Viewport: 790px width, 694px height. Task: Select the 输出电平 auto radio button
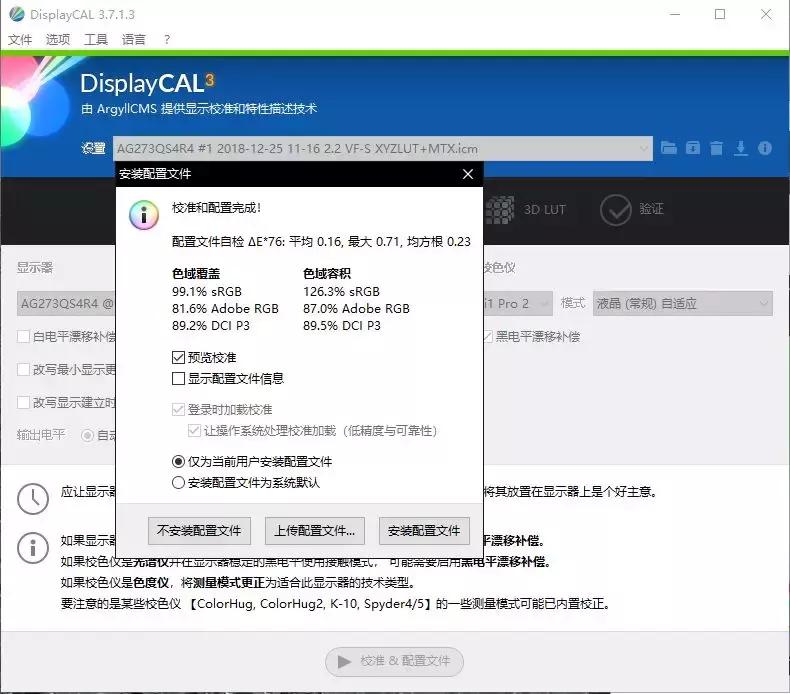tap(87, 435)
